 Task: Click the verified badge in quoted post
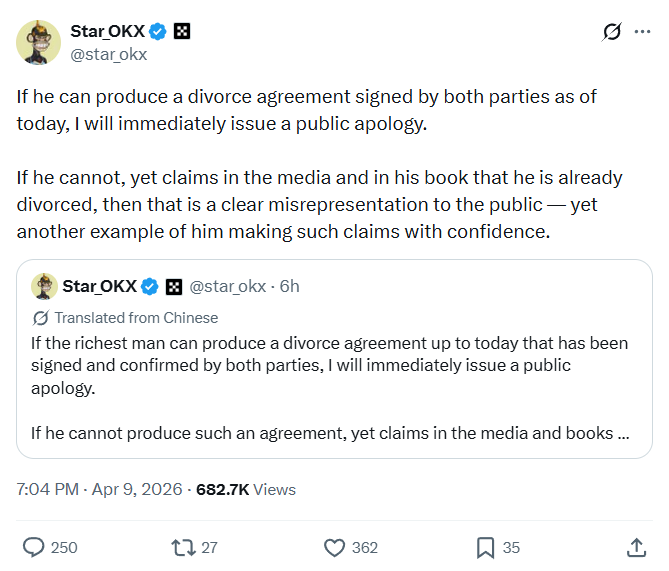coord(149,287)
